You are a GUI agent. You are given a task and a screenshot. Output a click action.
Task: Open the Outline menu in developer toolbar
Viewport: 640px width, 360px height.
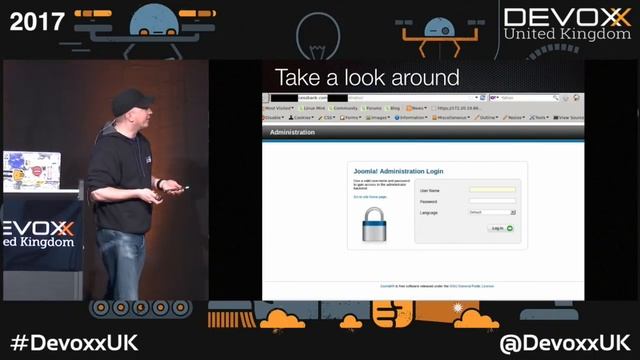487,118
